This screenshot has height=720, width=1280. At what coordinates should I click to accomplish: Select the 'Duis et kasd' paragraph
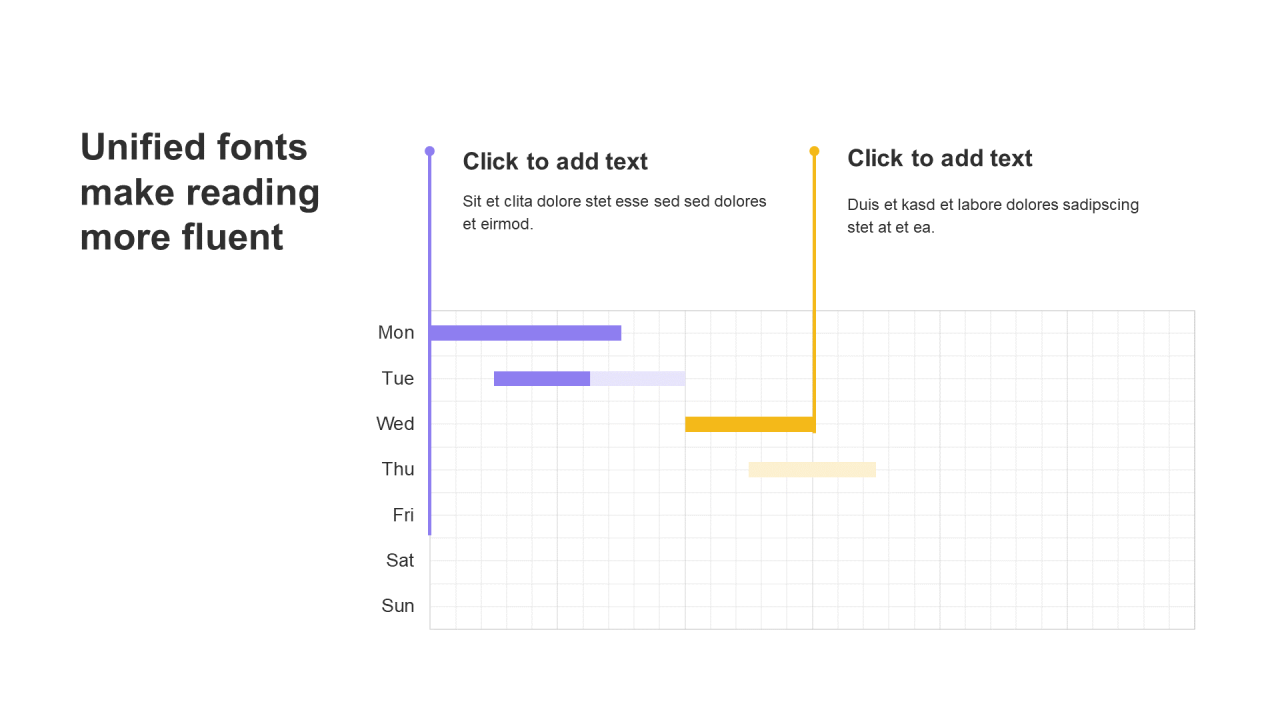click(x=993, y=216)
